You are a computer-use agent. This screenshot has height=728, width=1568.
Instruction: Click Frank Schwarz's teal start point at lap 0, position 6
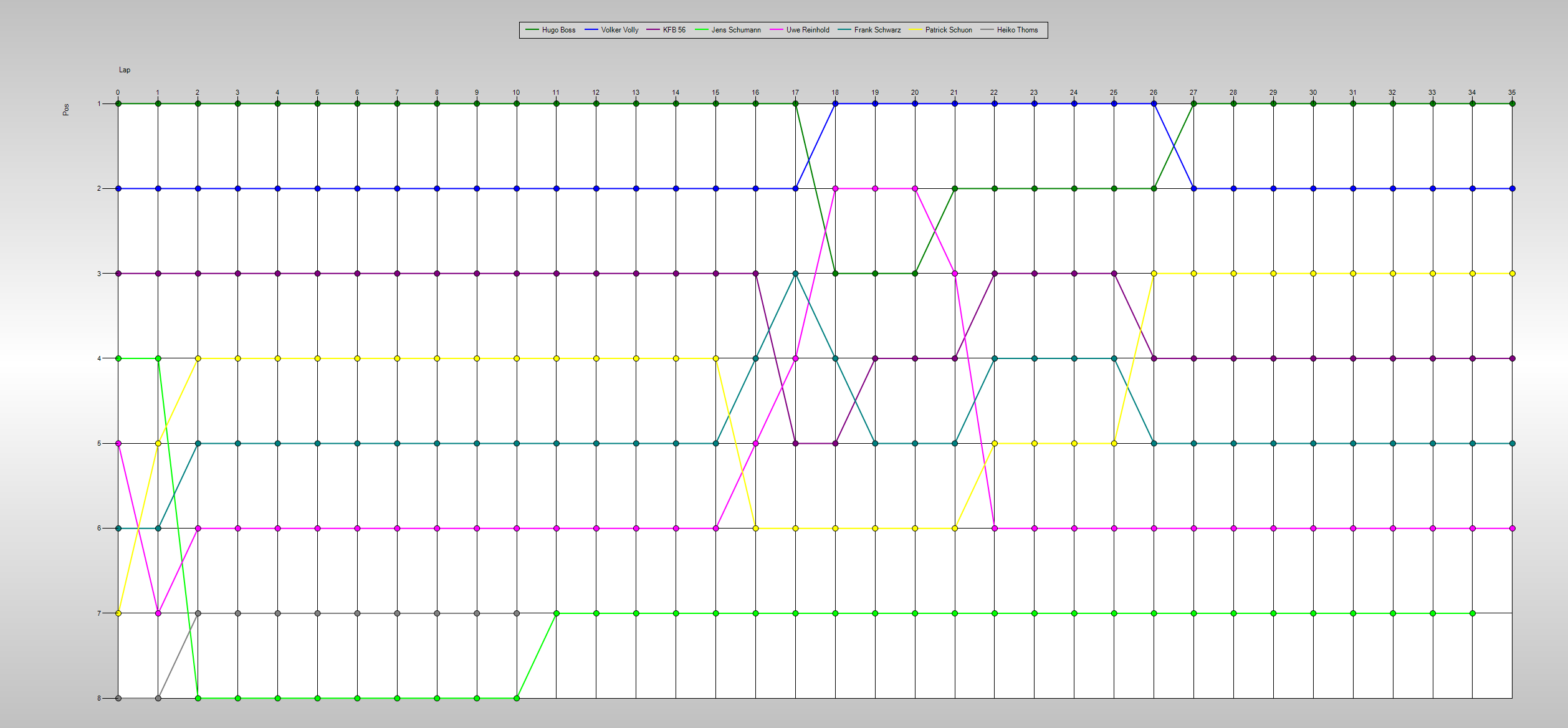[x=118, y=529]
